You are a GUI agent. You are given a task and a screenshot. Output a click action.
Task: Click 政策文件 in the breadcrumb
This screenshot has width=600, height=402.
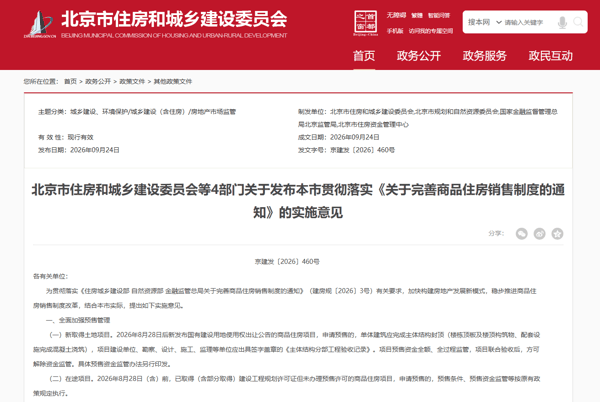(x=132, y=81)
